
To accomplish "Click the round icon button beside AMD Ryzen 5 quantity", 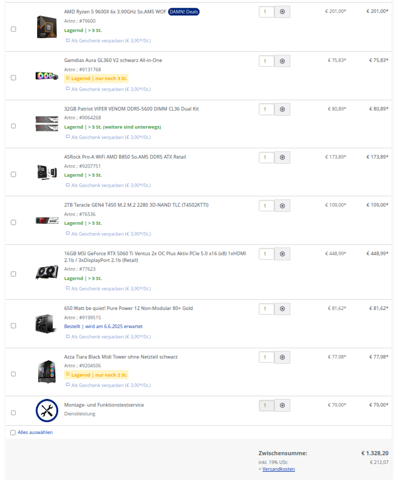I will [x=282, y=12].
